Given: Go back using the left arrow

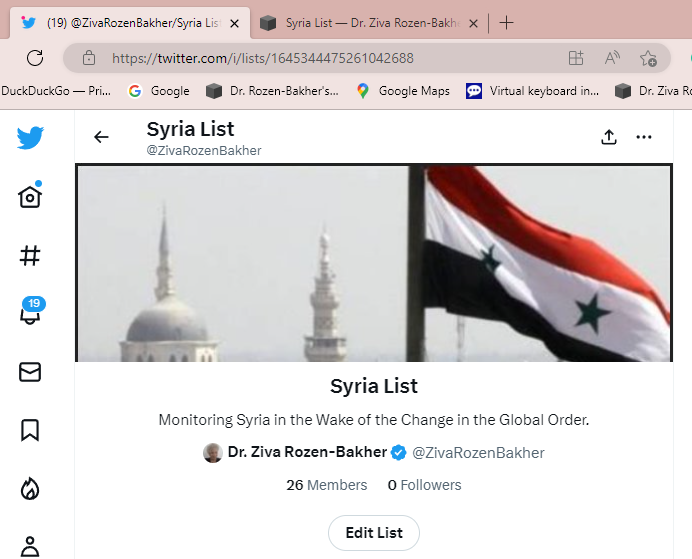Looking at the screenshot, I should pos(101,137).
